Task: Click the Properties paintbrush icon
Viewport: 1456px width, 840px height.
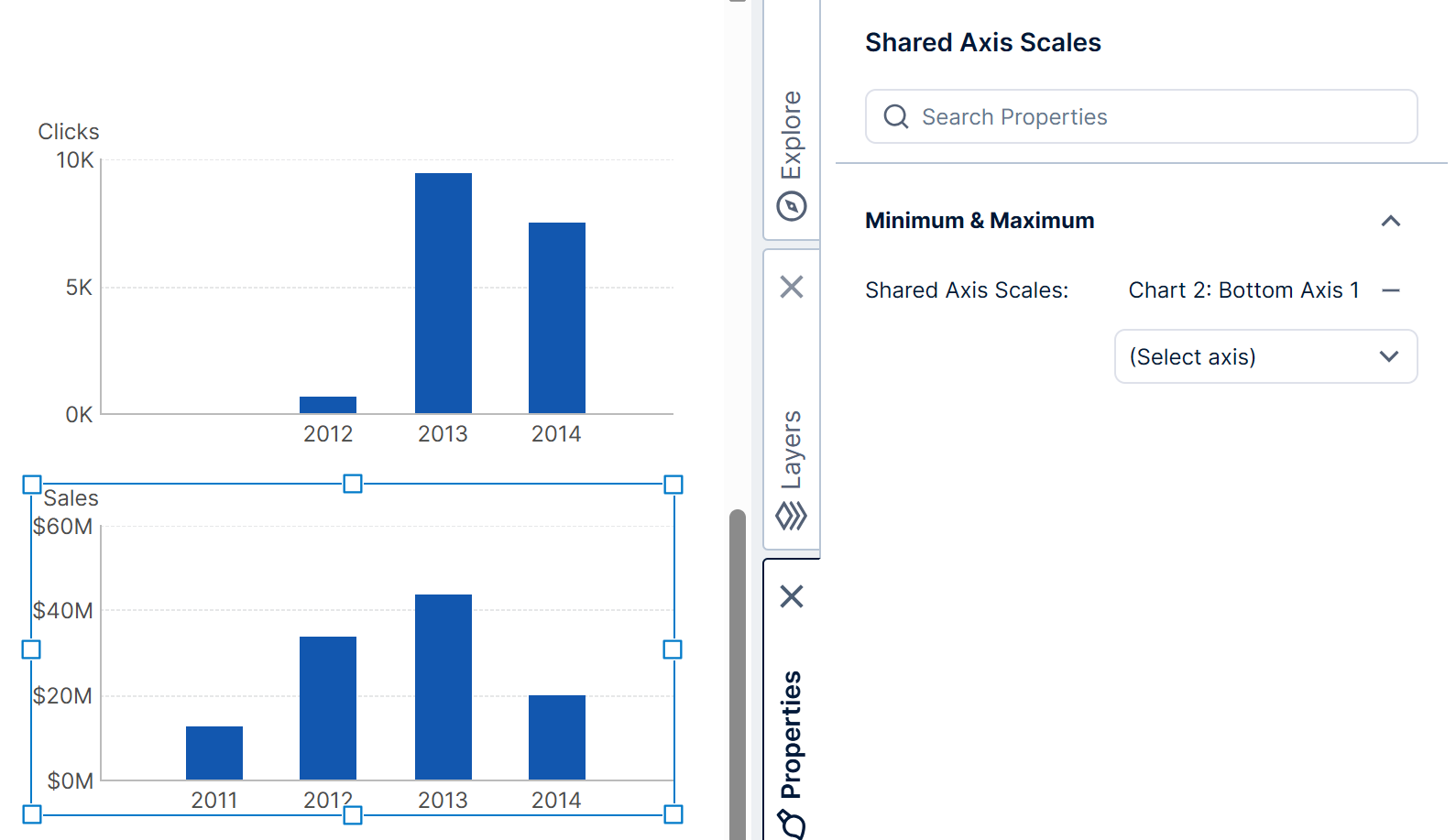Action: click(792, 824)
